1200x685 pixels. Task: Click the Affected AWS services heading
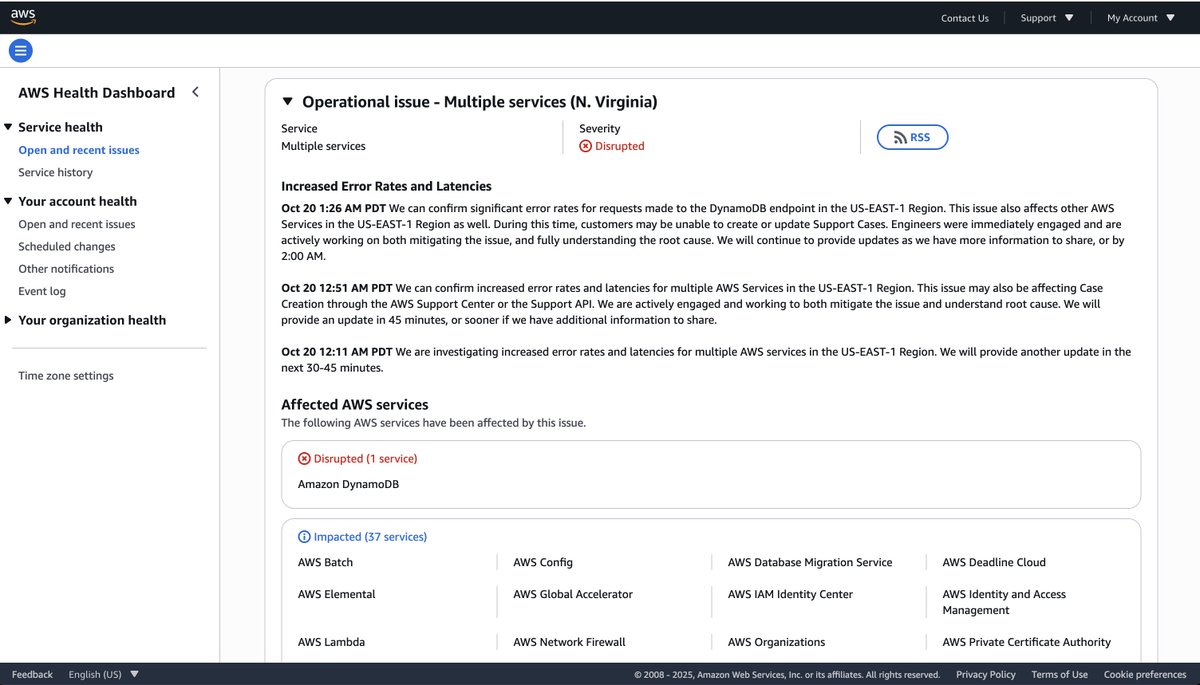355,405
